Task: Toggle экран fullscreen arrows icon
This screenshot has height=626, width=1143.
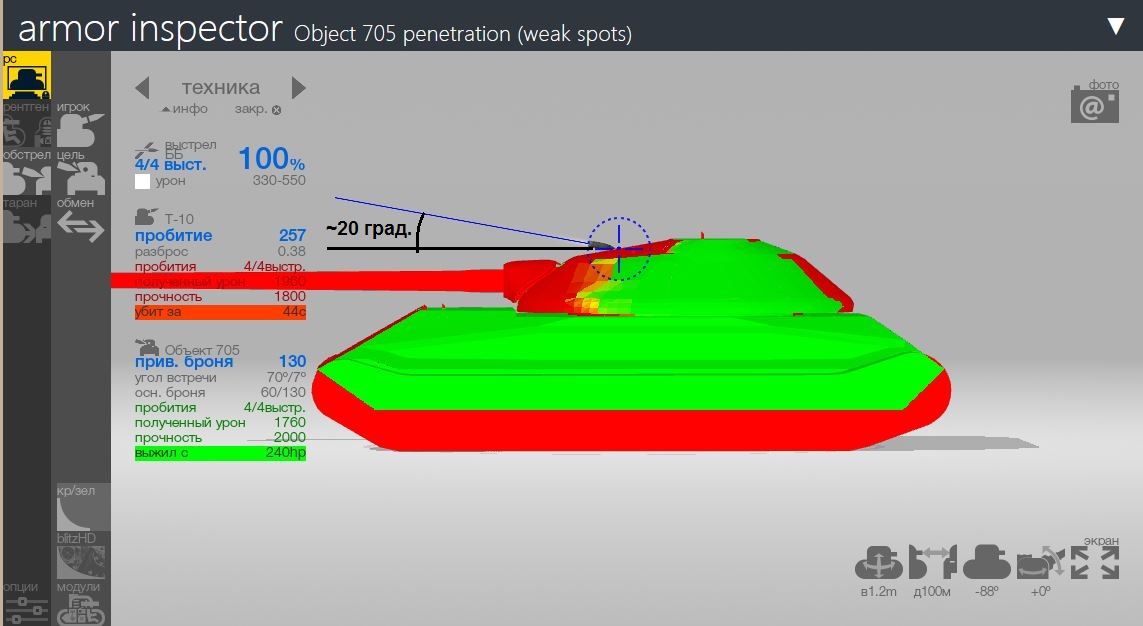Action: [1095, 563]
